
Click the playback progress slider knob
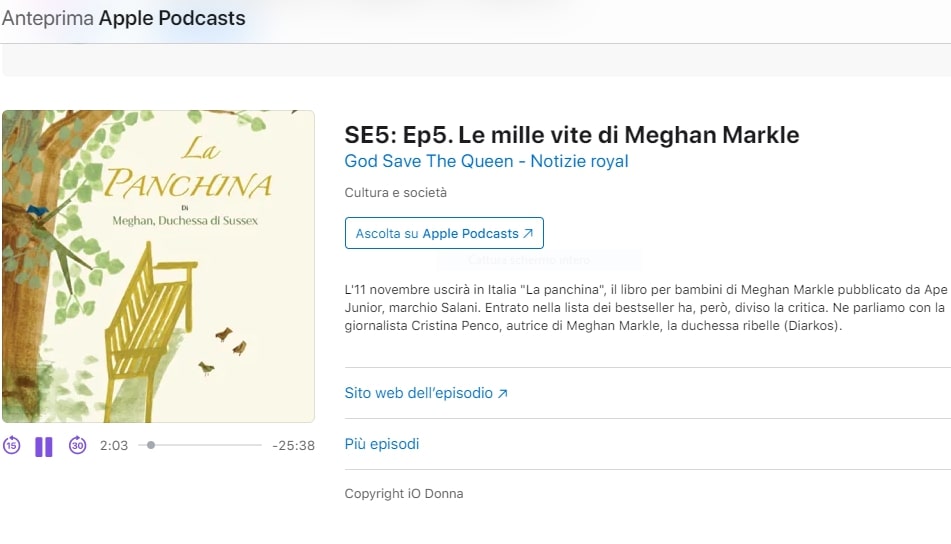[x=151, y=445]
